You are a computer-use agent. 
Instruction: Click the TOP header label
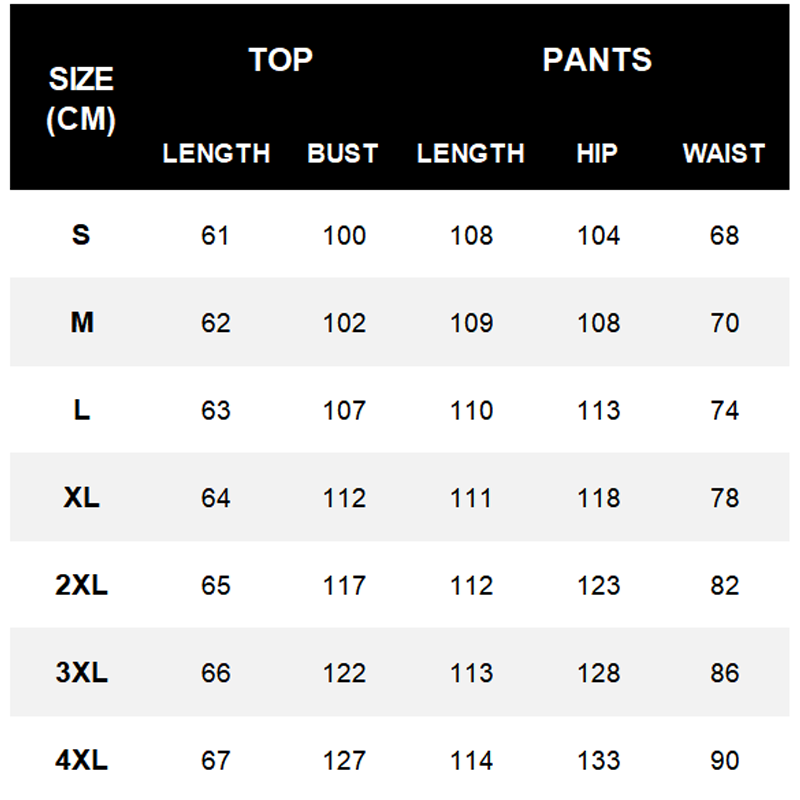(x=280, y=60)
